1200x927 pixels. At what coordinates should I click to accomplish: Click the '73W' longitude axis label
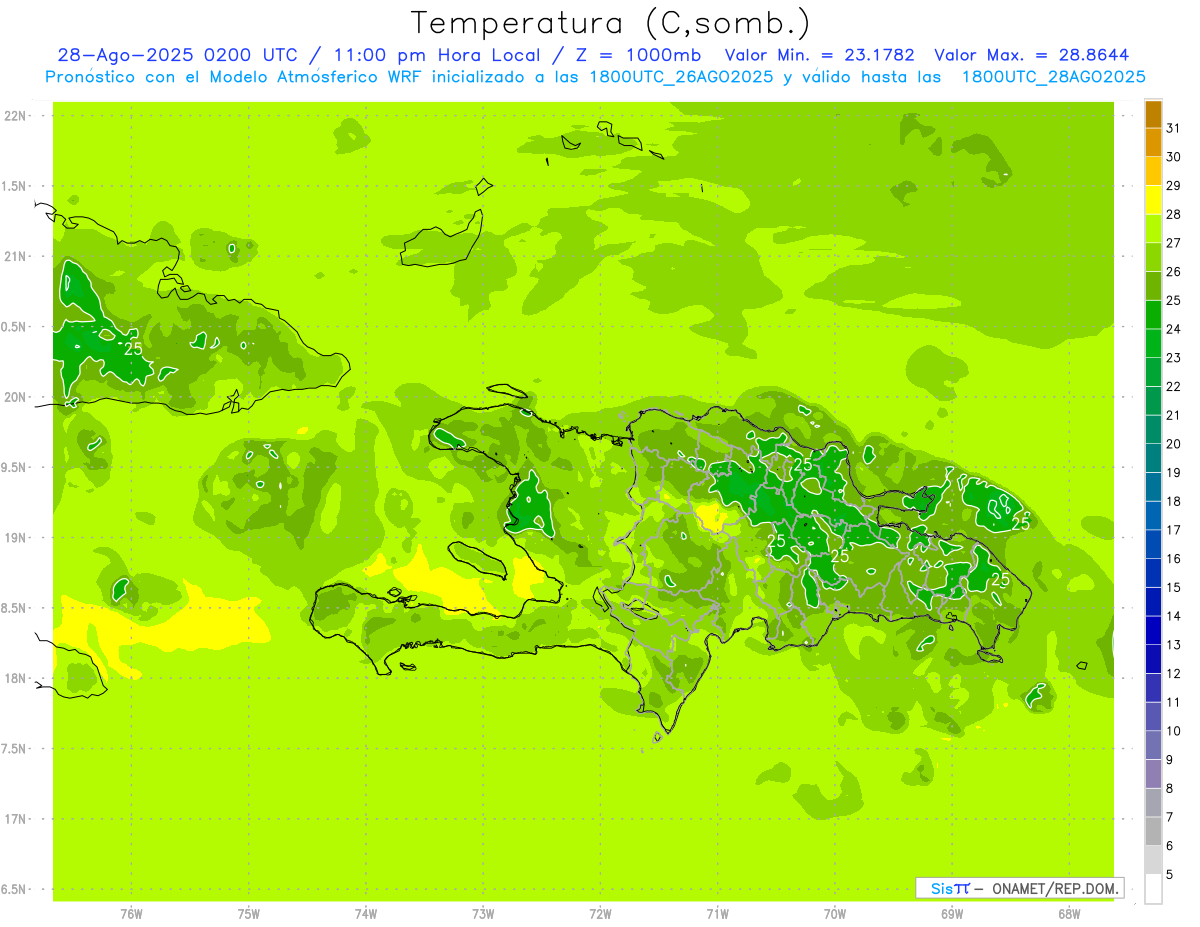[483, 914]
